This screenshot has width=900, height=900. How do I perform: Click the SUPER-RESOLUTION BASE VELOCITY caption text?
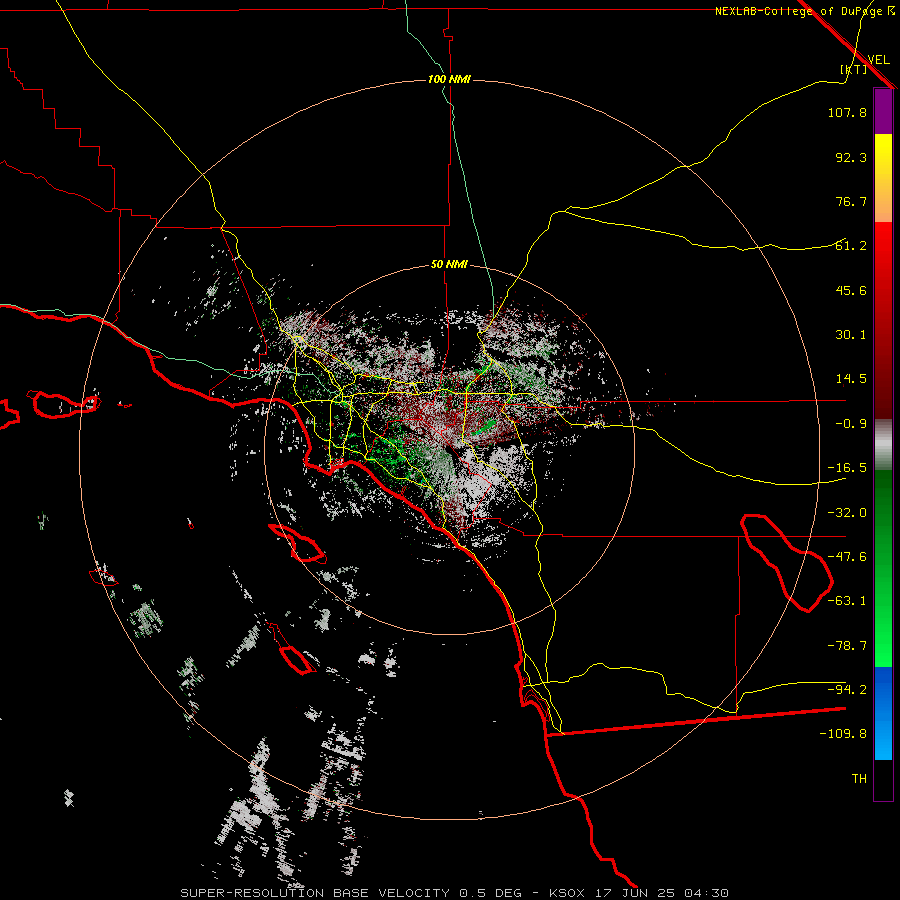tap(316, 893)
